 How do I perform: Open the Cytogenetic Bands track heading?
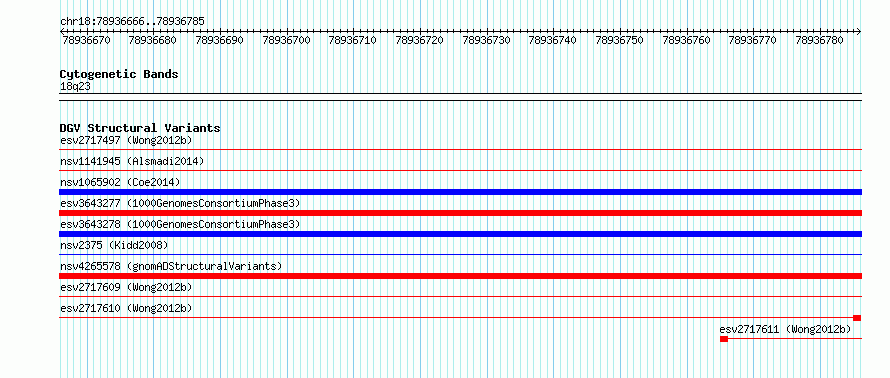[119, 74]
